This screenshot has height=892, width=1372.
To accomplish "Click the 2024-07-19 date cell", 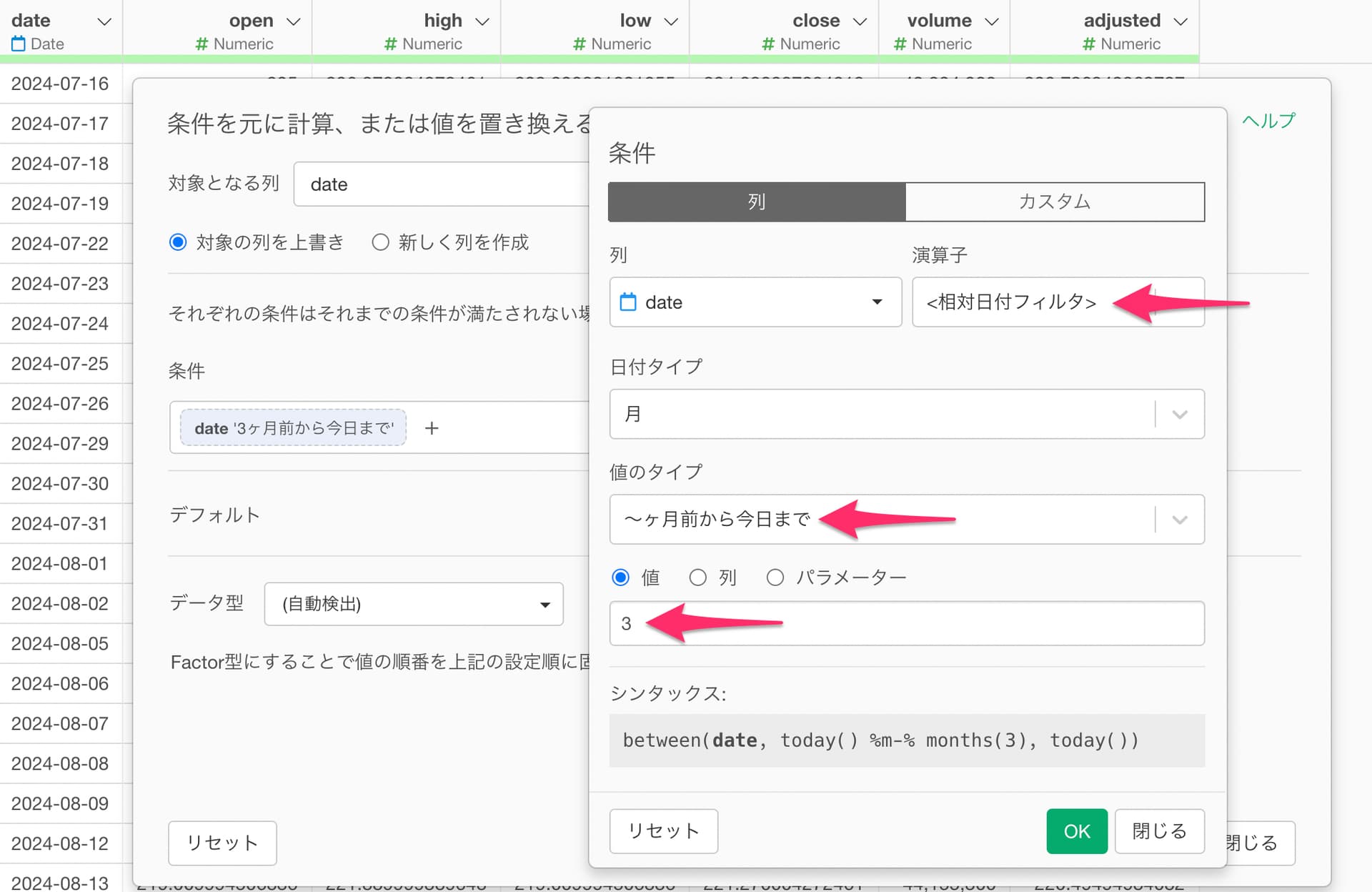I will [x=61, y=204].
